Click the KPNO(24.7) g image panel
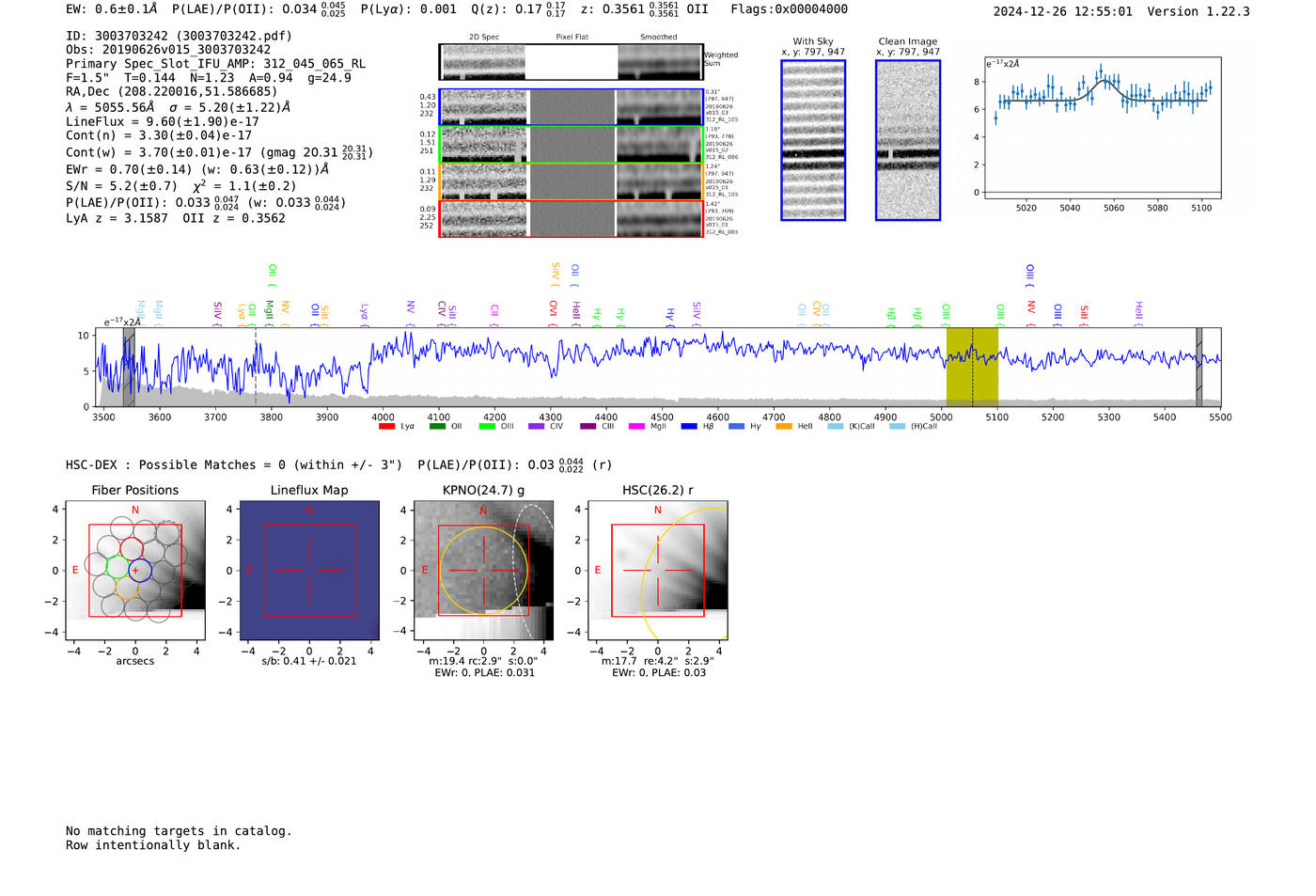 point(483,571)
